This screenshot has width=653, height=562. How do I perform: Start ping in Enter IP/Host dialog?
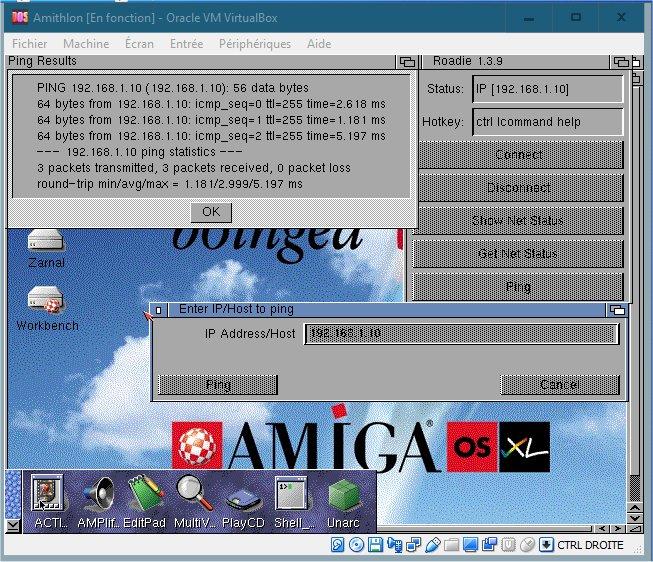[218, 385]
